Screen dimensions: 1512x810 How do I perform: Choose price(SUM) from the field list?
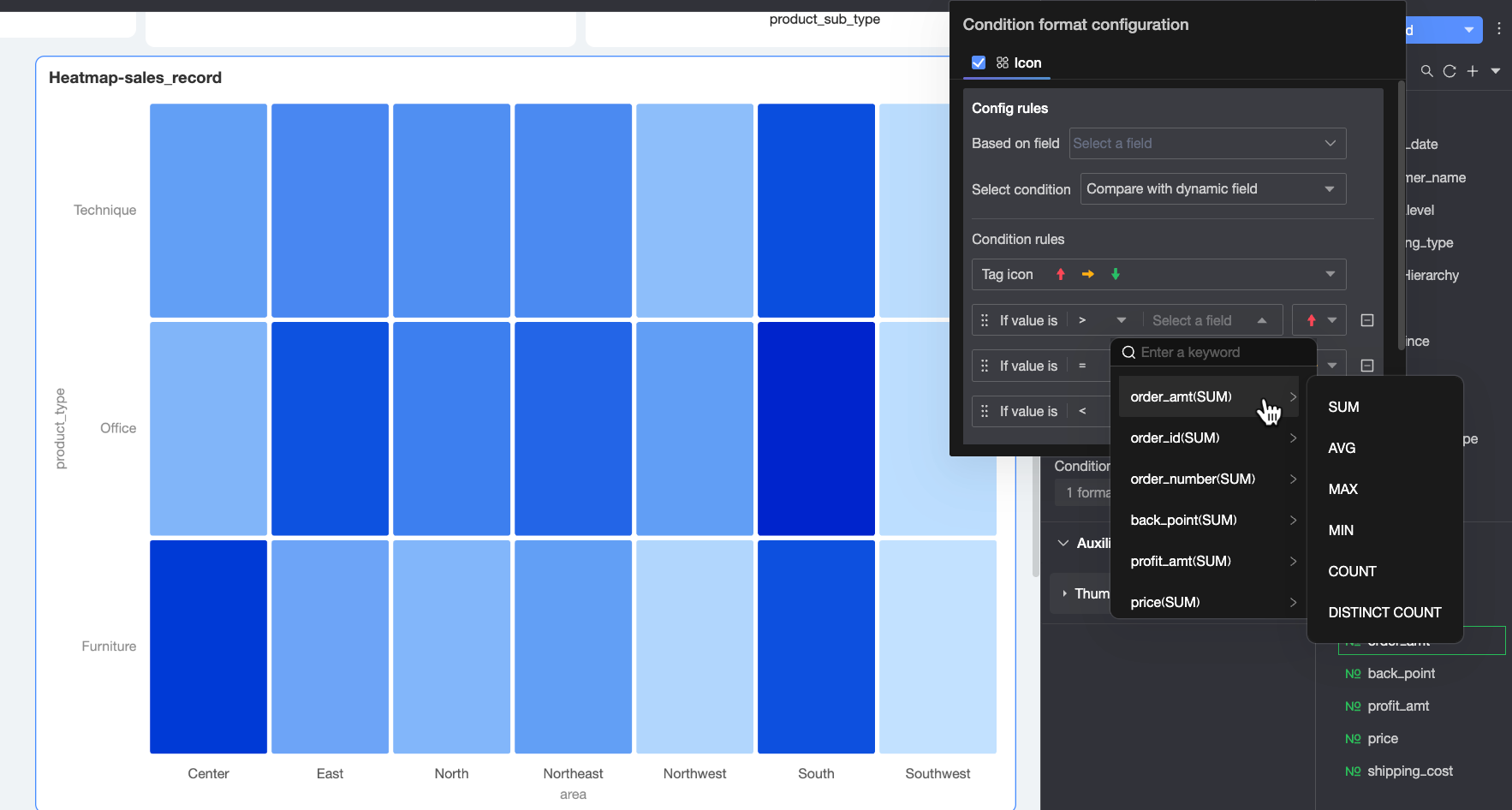1208,602
